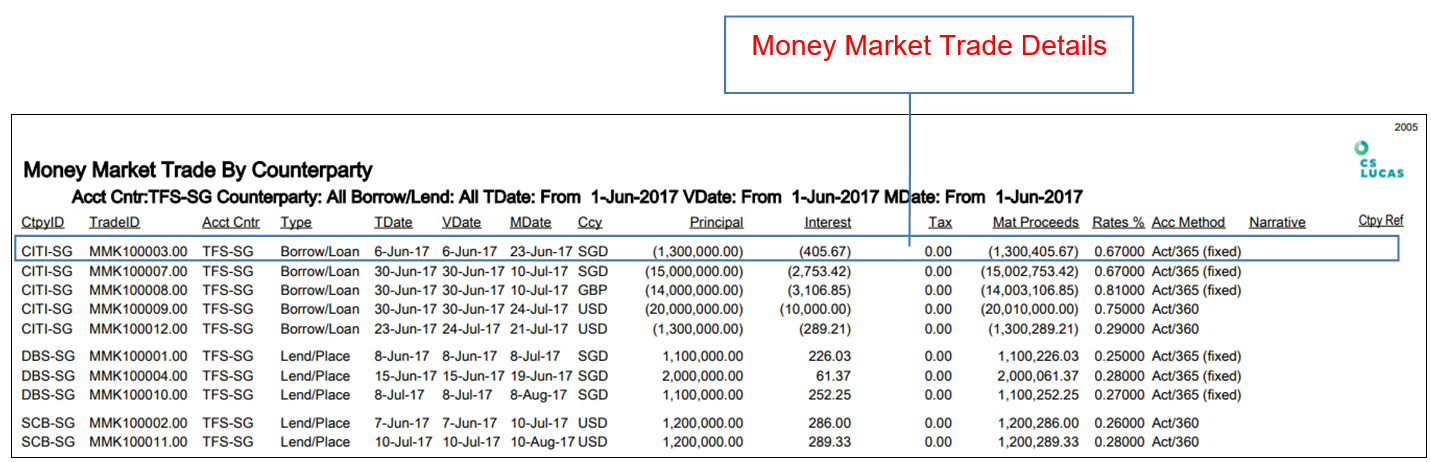1431x462 pixels.
Task: Click the Narrative column header
Action: [1277, 222]
